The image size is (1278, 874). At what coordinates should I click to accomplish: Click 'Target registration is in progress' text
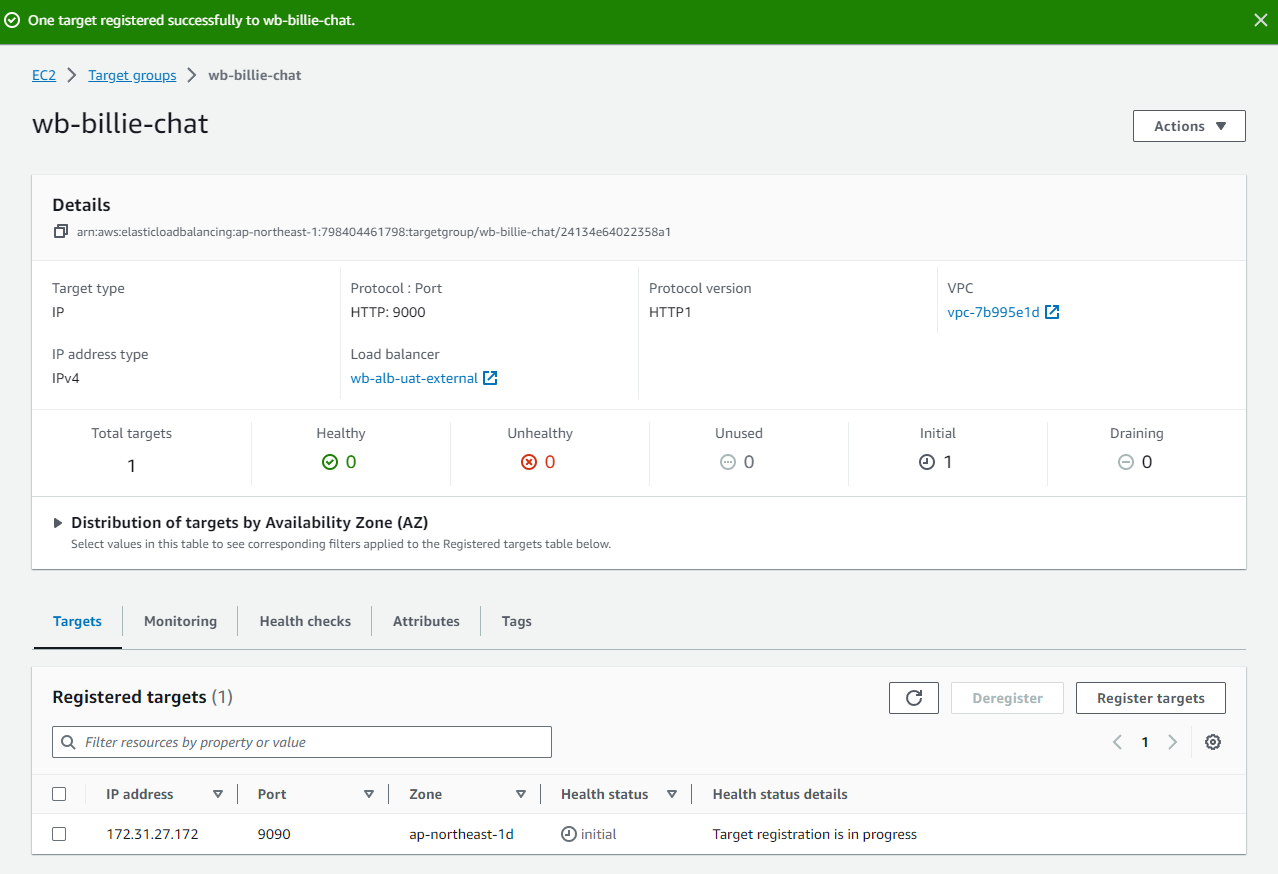[x=815, y=834]
